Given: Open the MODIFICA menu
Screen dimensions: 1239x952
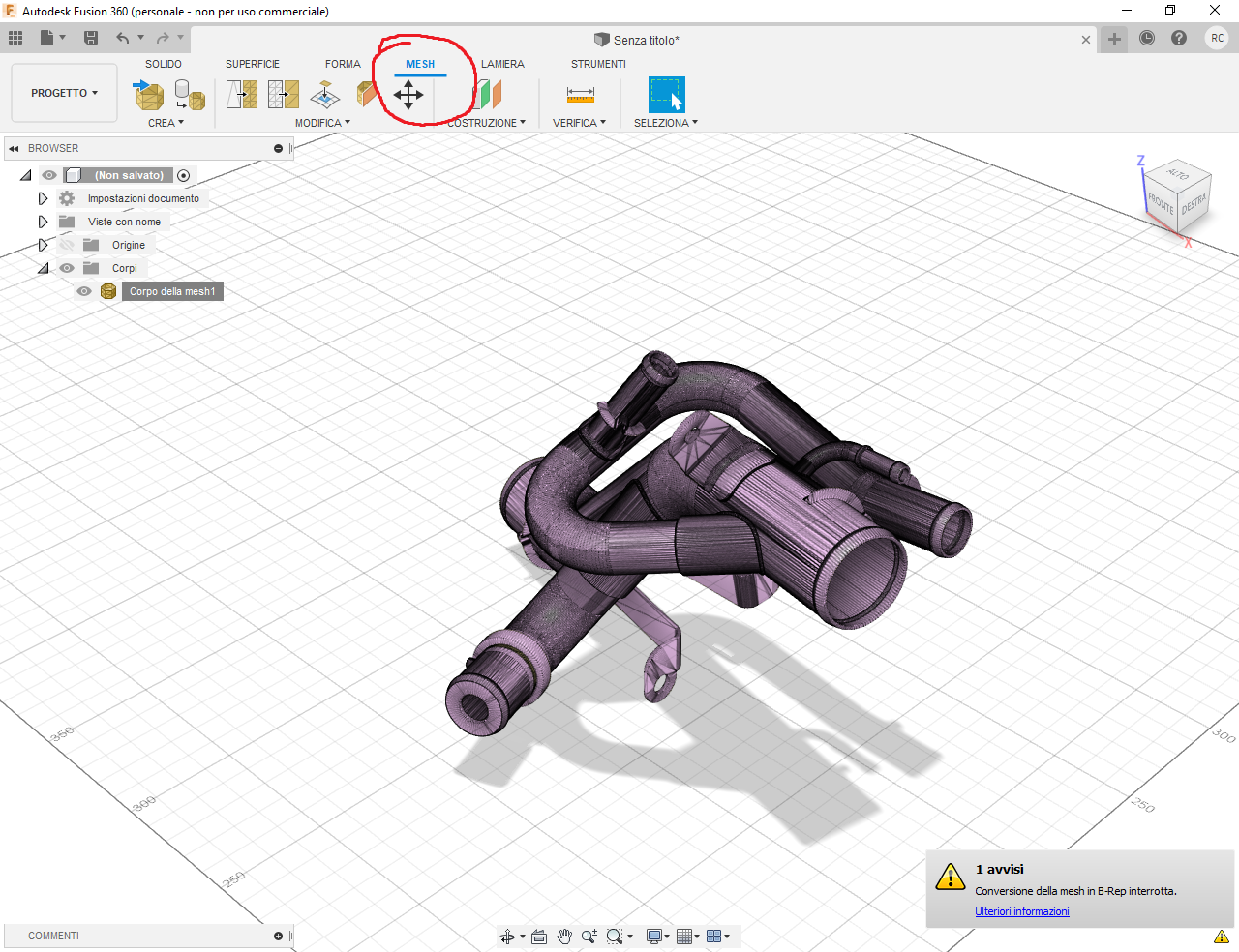Looking at the screenshot, I should [x=322, y=123].
